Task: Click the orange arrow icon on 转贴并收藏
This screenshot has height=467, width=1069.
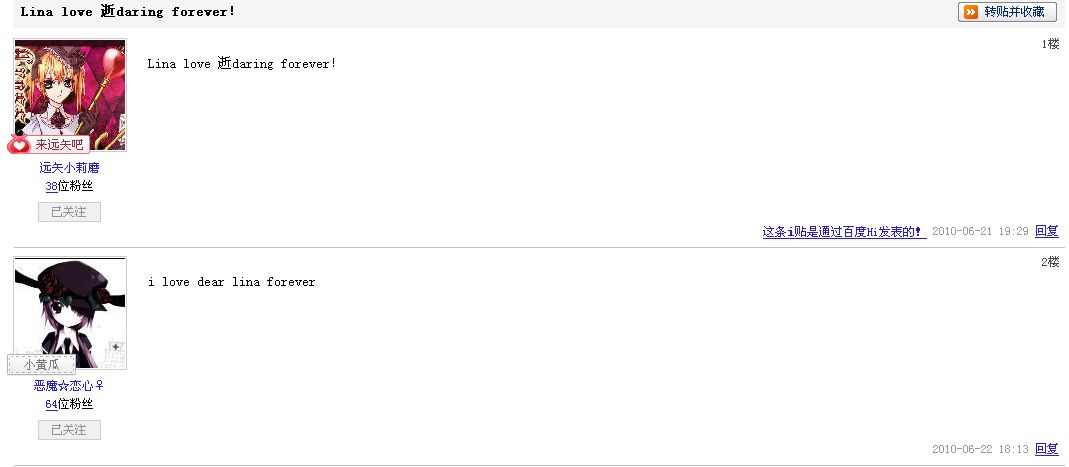Action: click(971, 12)
